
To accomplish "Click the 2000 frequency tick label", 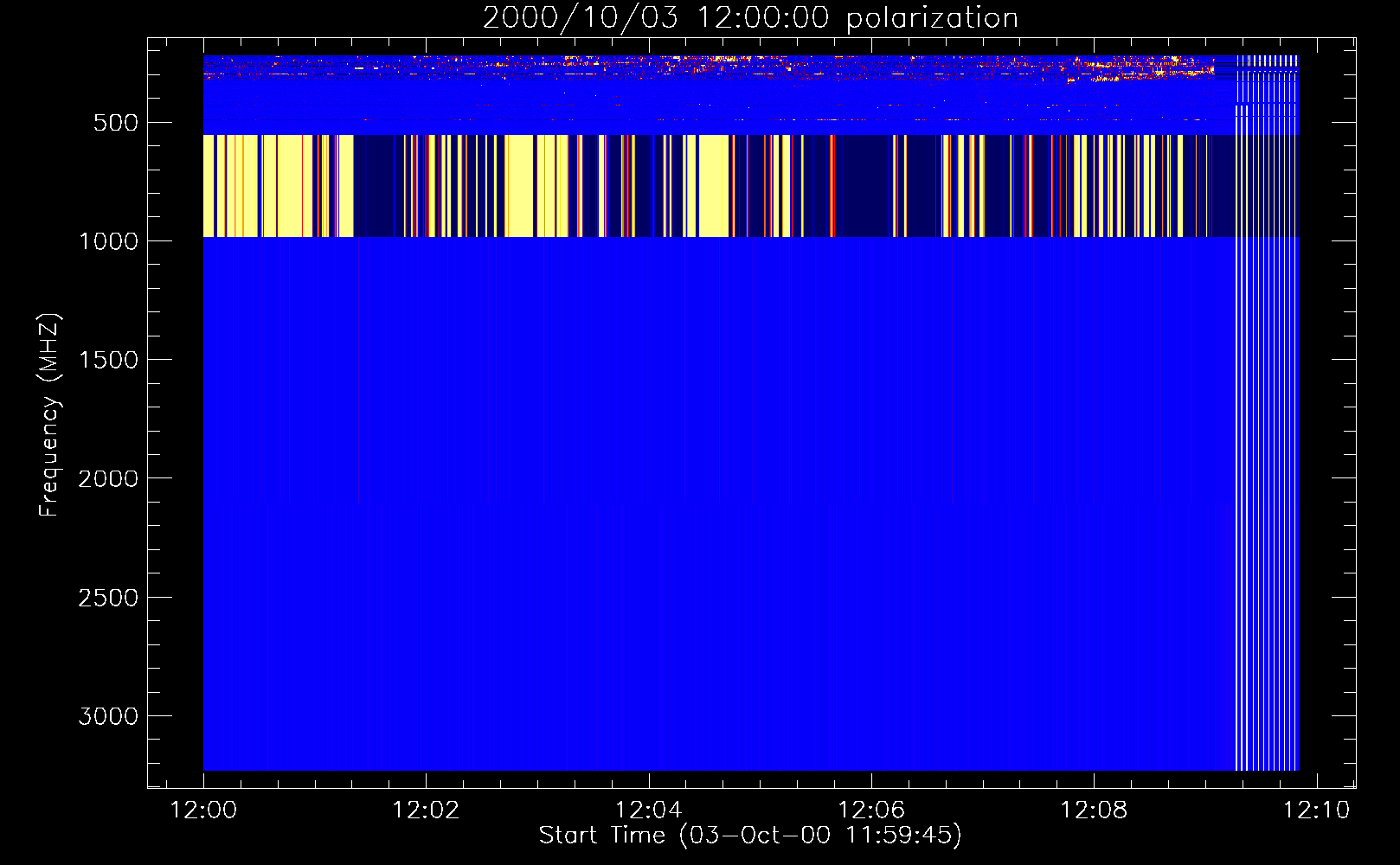I will pos(108,478).
